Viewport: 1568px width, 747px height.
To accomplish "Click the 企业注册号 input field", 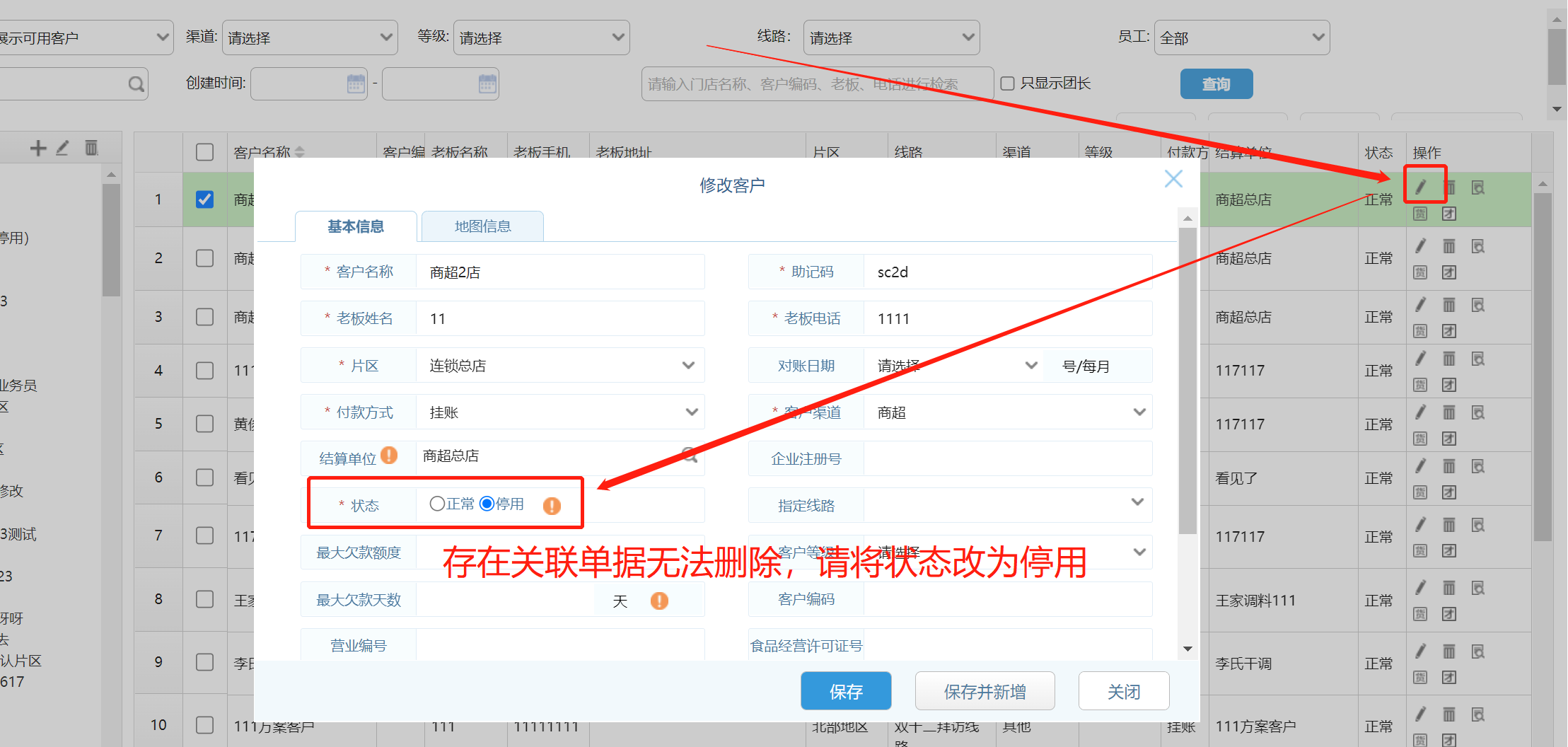I will (x=1008, y=458).
